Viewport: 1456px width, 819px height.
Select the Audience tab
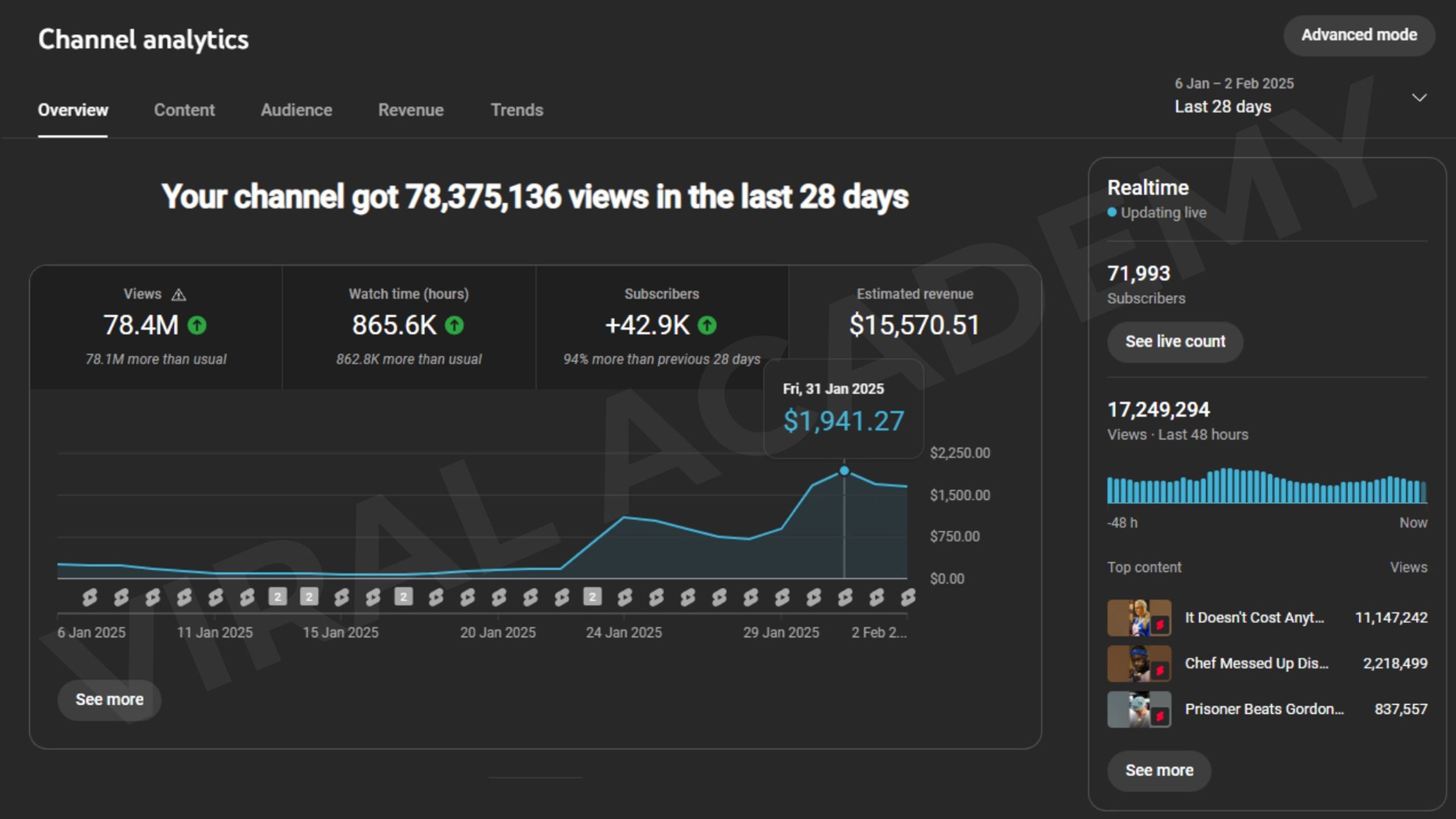(296, 110)
